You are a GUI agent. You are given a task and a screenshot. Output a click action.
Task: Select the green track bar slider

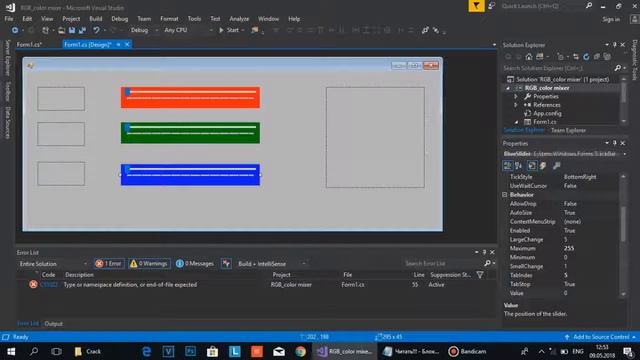pyautogui.click(x=190, y=133)
